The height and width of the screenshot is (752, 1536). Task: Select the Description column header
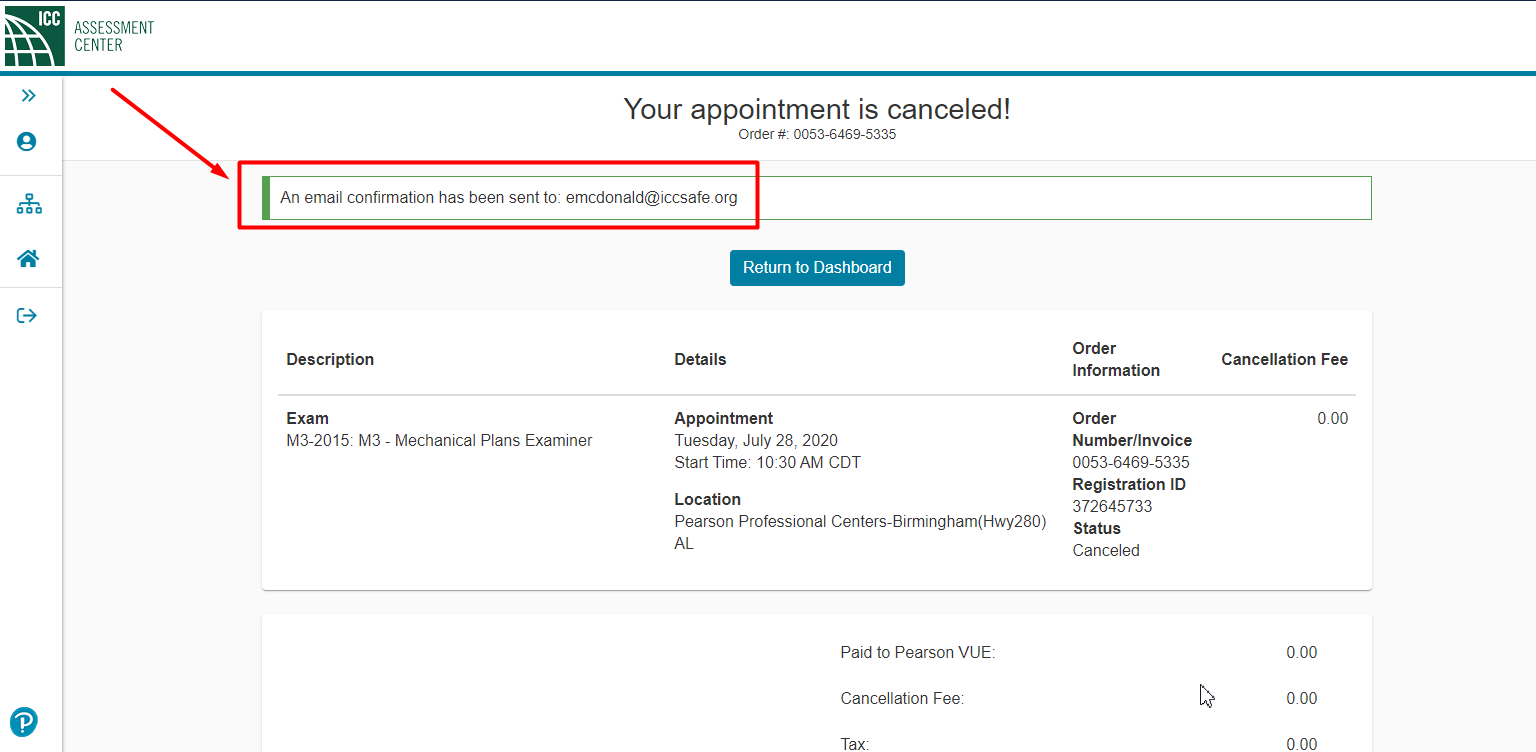tap(330, 359)
